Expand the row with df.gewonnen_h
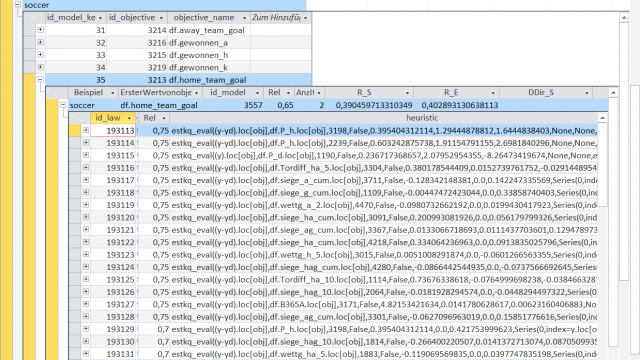This screenshot has height=360, width=640. pos(40,55)
